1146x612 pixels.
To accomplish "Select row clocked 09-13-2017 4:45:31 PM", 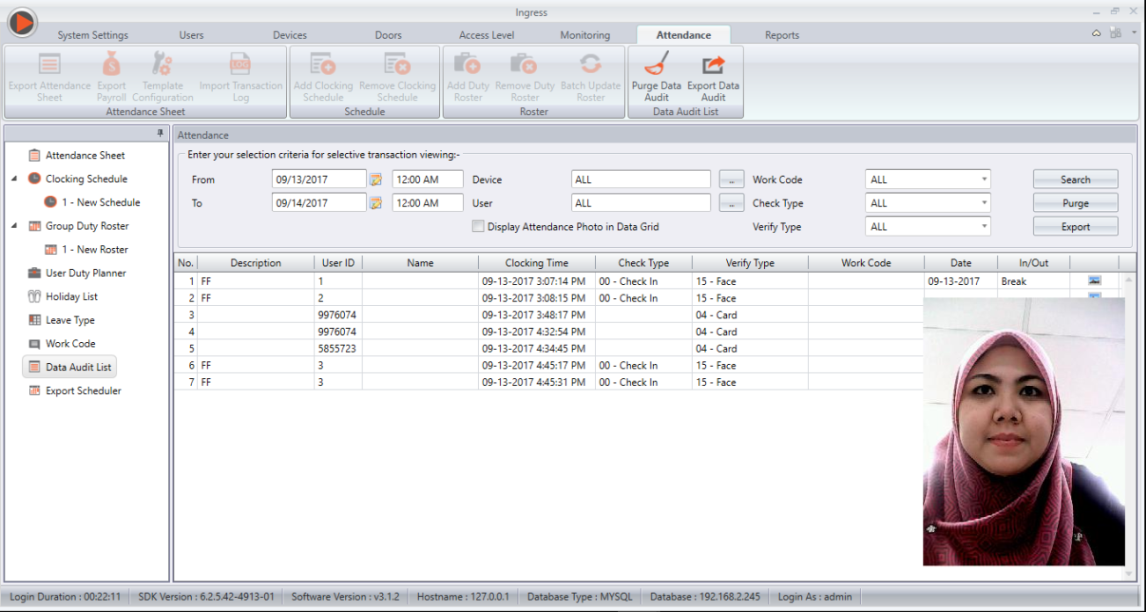I will [x=548, y=382].
